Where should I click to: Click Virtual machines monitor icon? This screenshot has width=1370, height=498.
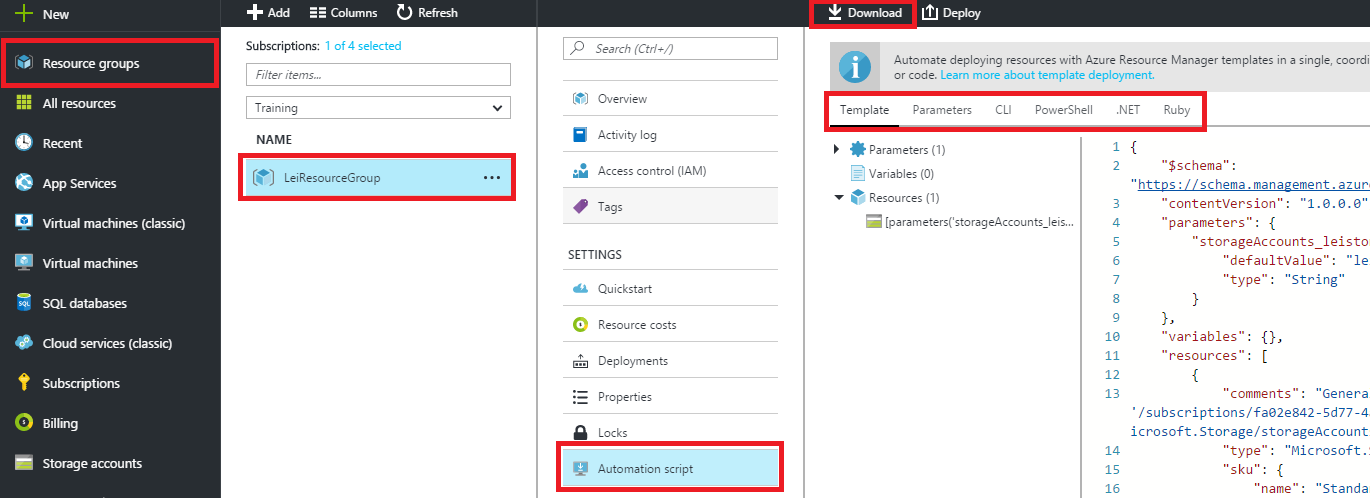click(x=24, y=263)
